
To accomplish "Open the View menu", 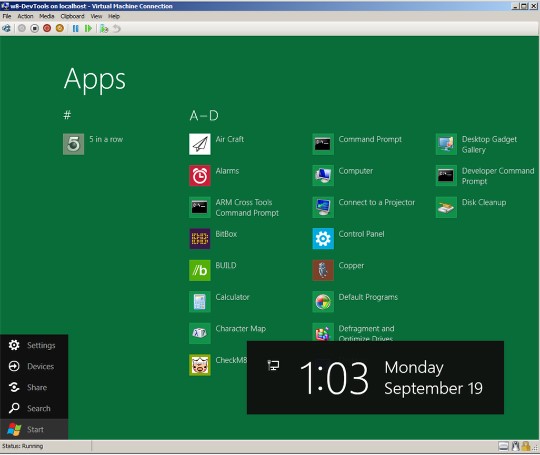I will [x=96, y=16].
